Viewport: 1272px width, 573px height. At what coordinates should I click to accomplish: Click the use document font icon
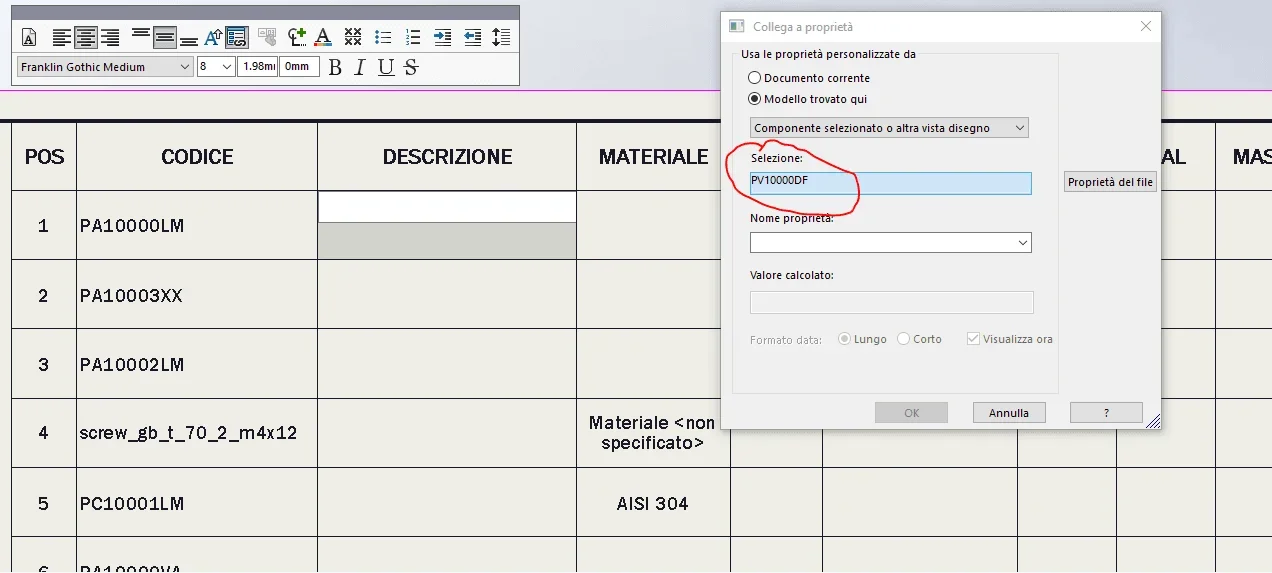coord(29,38)
